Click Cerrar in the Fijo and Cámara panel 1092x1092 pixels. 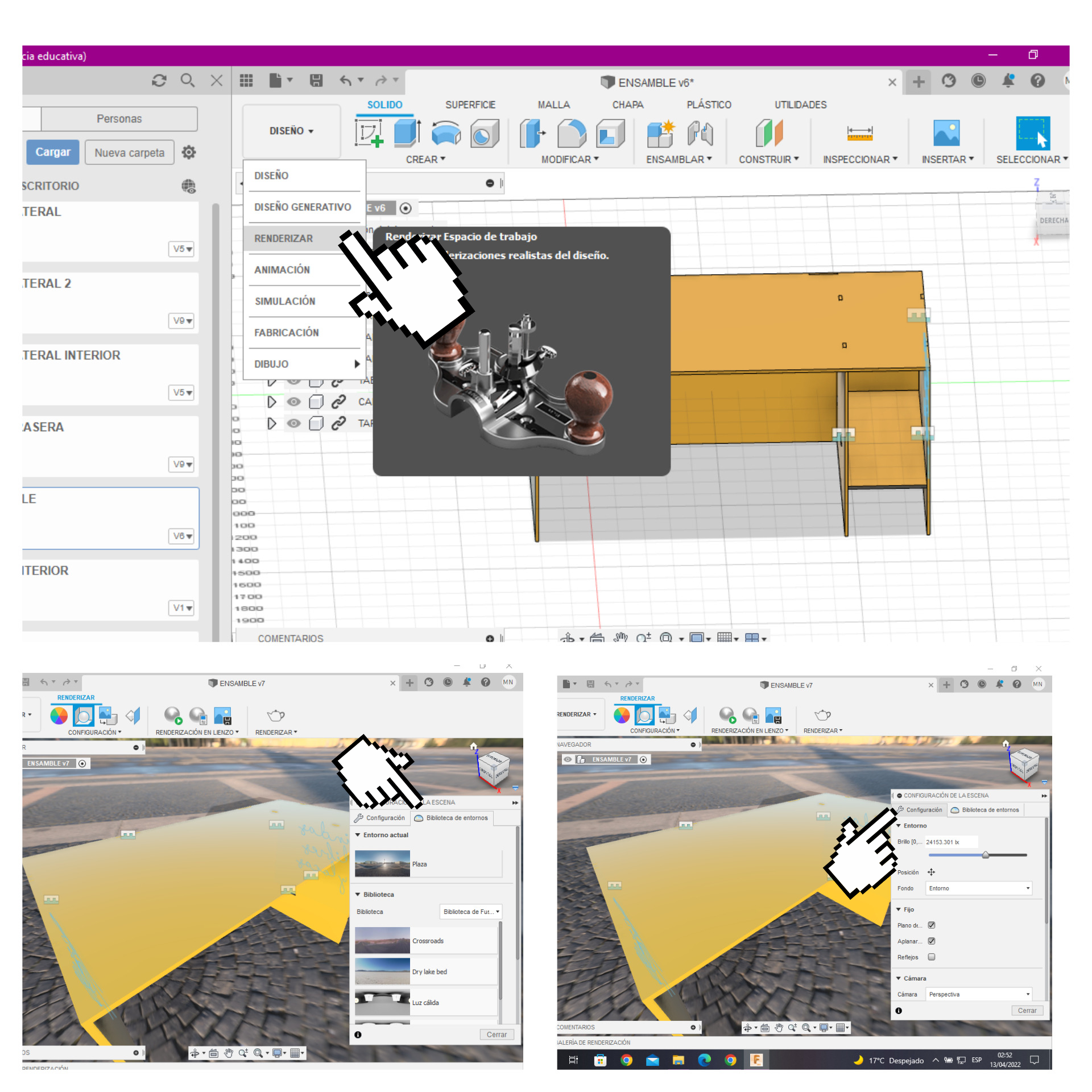[1027, 1011]
